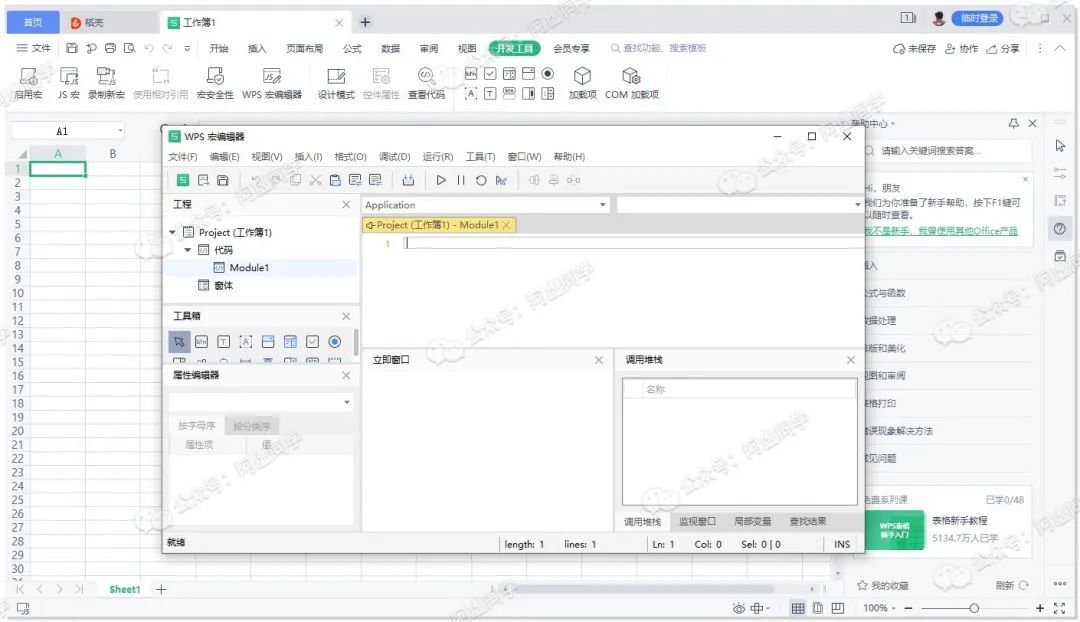
Task: Save workbook from quick access toolbar
Action: [72, 48]
